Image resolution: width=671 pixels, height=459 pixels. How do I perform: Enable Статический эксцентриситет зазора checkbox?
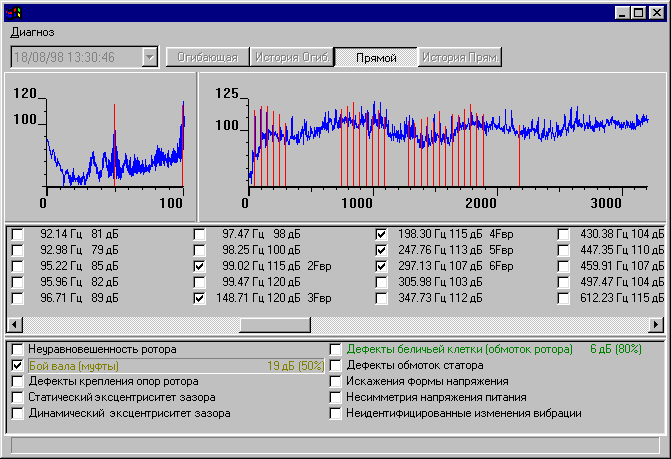[18, 397]
